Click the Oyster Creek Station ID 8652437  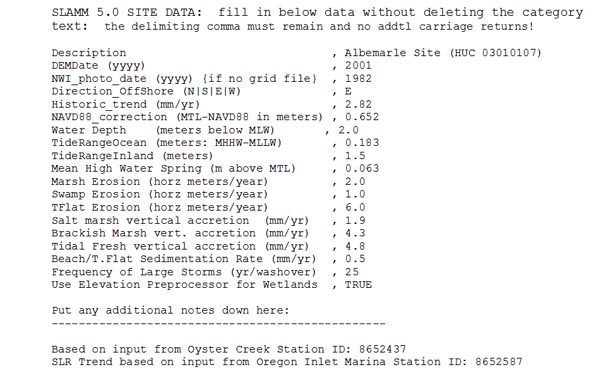pos(382,349)
